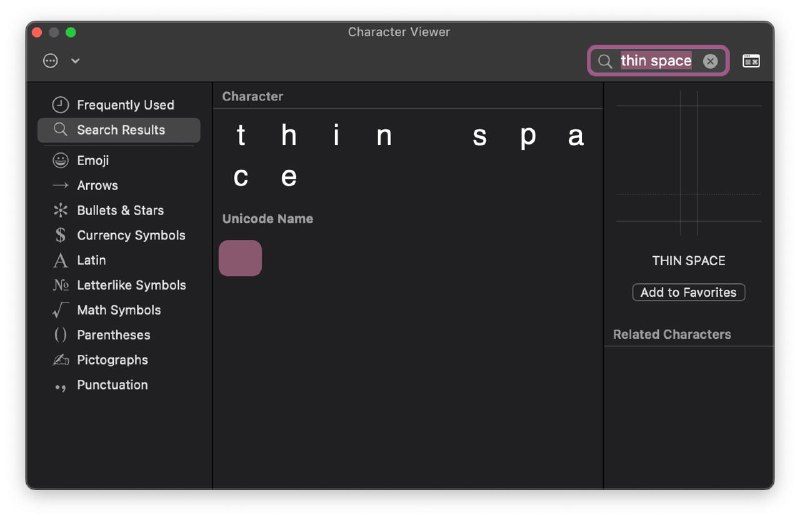This screenshot has width=800, height=520.
Task: Click the magnifying glass in search field
Action: click(605, 61)
